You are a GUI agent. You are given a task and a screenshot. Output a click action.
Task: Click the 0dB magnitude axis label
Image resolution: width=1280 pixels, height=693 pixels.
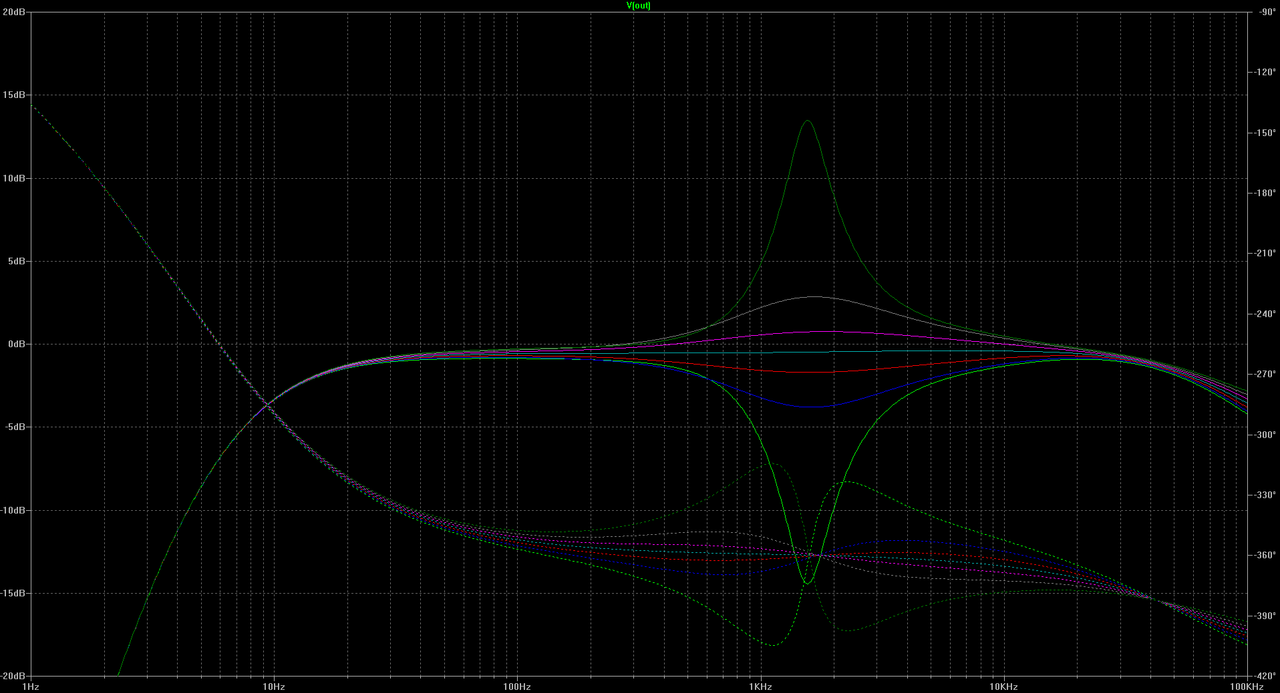(16, 344)
